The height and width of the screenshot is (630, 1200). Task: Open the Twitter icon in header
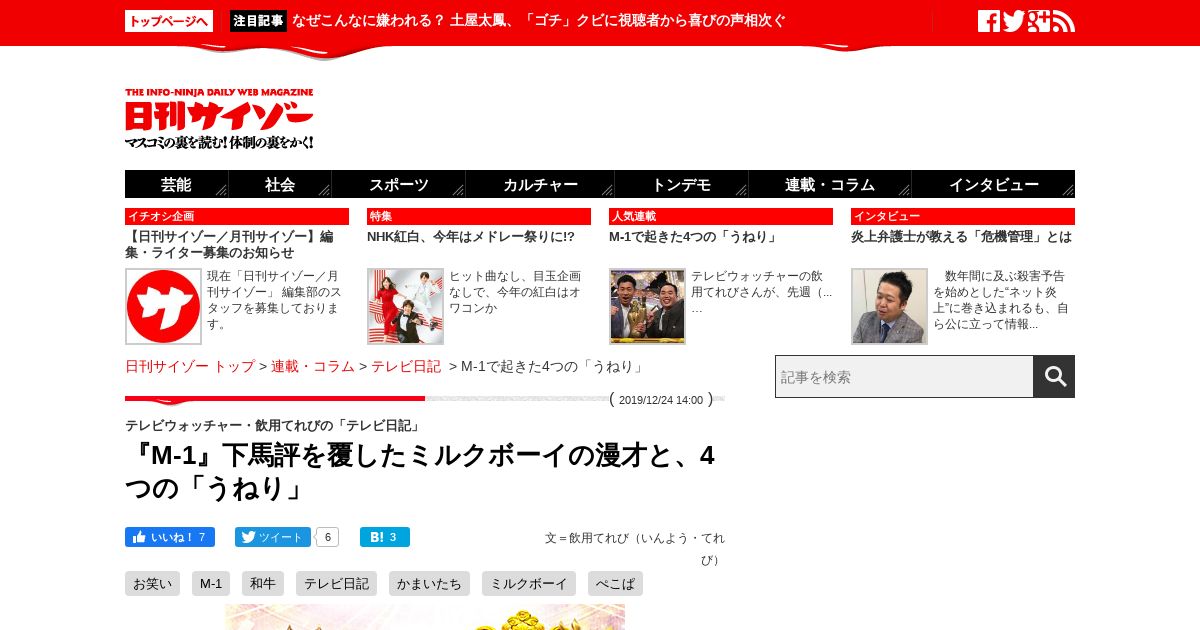point(1013,21)
